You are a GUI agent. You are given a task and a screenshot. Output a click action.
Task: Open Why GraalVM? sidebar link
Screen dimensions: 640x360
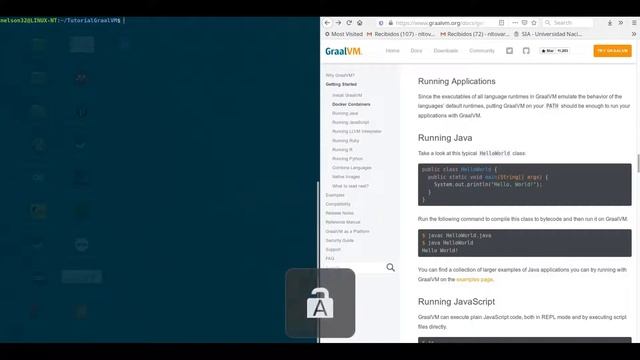point(340,76)
